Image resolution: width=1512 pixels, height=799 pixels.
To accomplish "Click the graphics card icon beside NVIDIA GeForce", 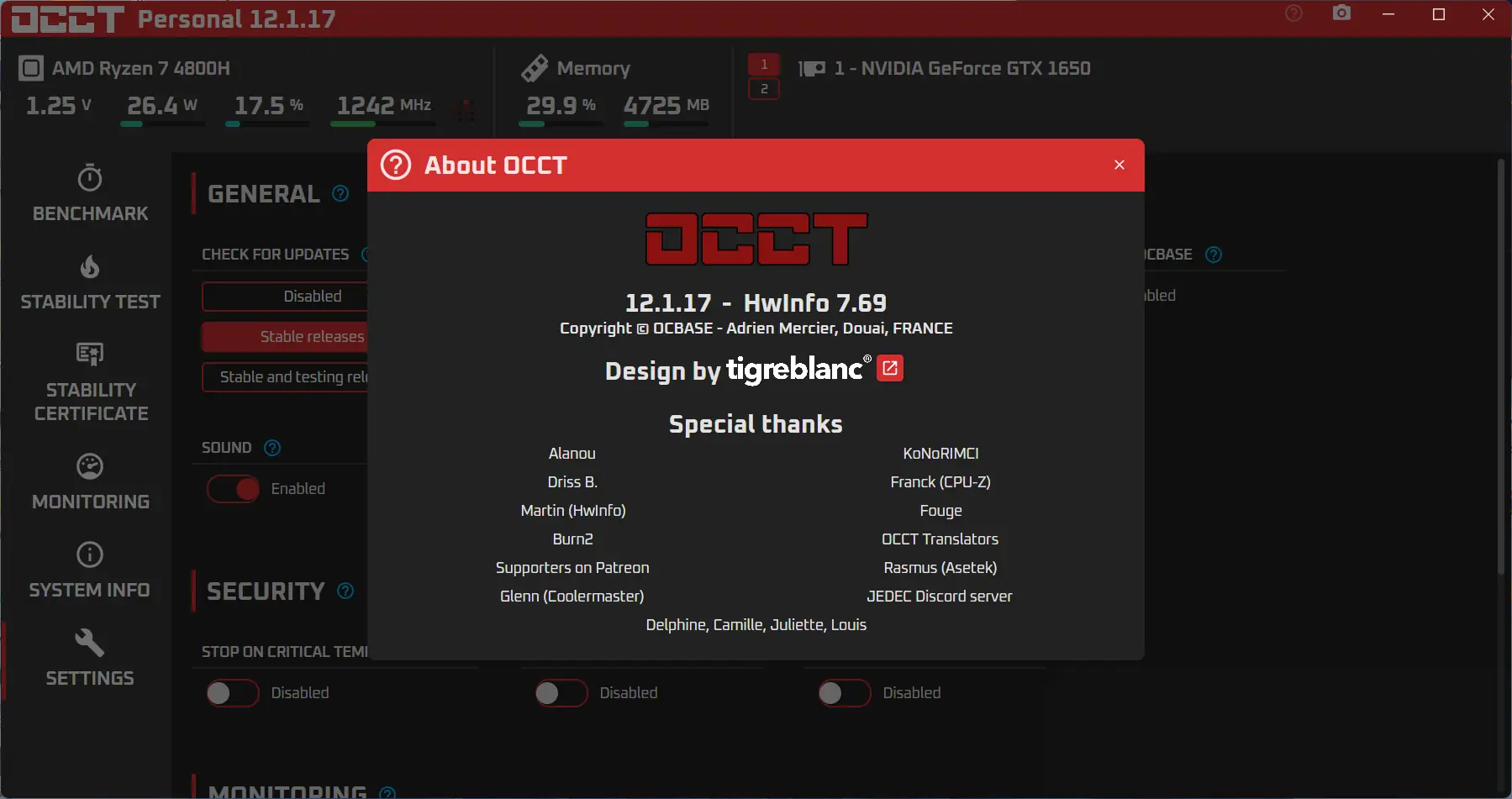I will point(812,69).
